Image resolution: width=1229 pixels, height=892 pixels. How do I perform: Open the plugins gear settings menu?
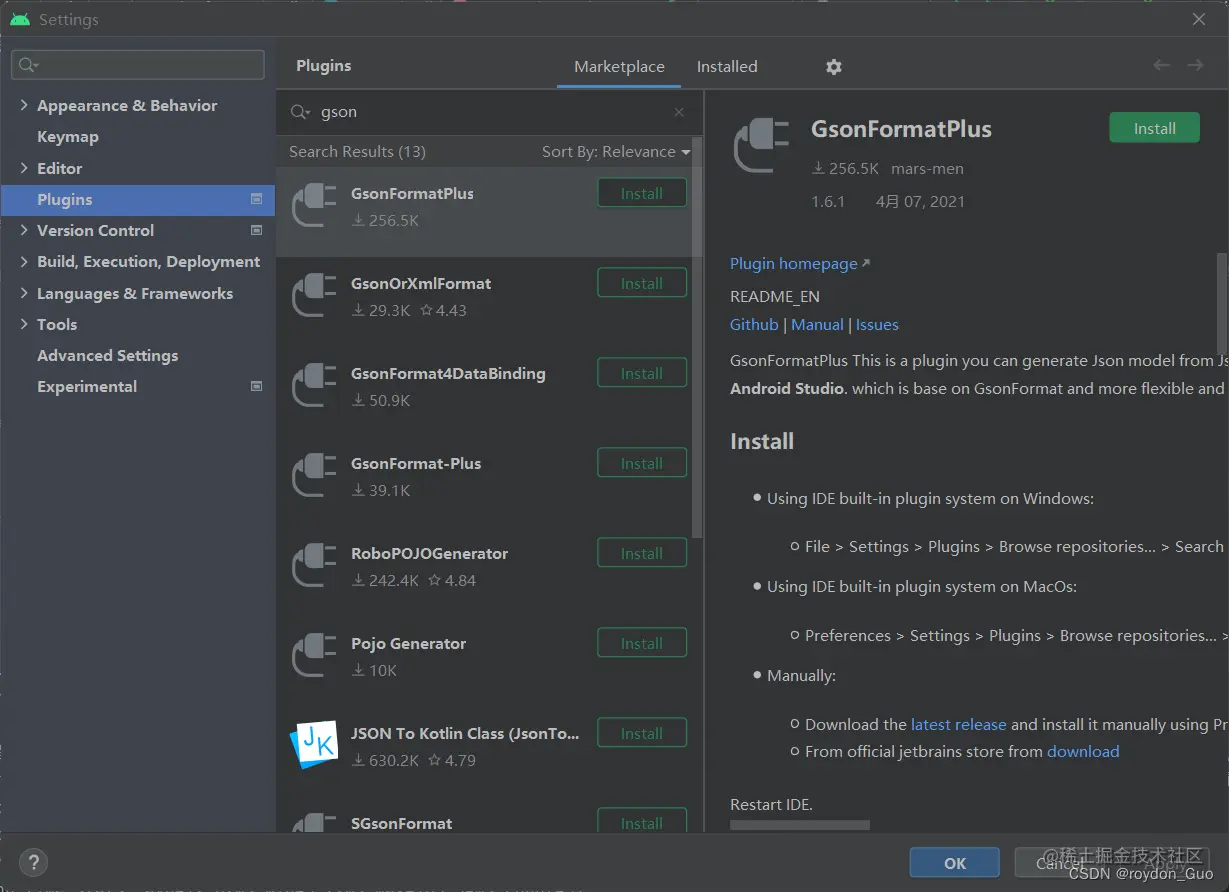point(834,67)
